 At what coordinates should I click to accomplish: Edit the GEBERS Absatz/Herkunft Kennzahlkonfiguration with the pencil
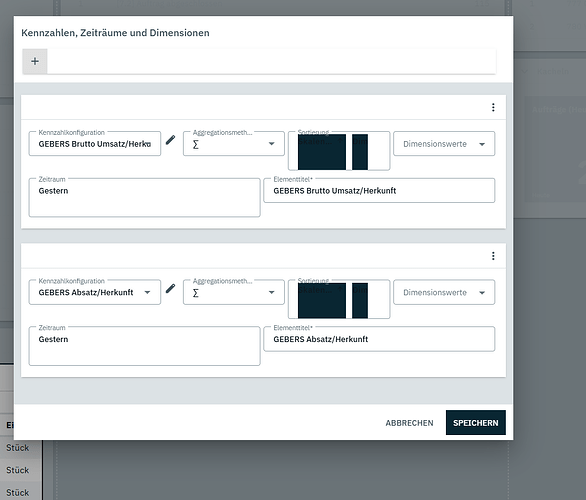[170, 288]
